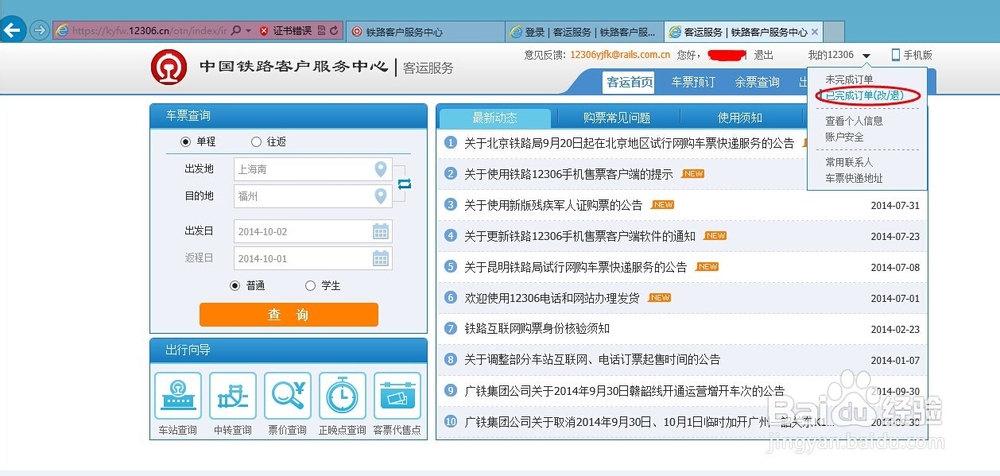Open the 车票预订 navigation tab

coord(693,82)
